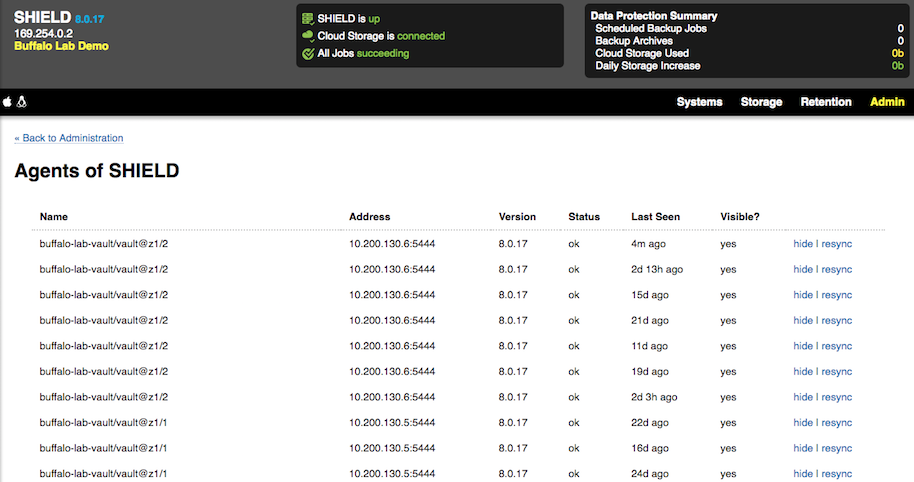Click the SHIELD server status icon
914x482 pixels.
308,19
